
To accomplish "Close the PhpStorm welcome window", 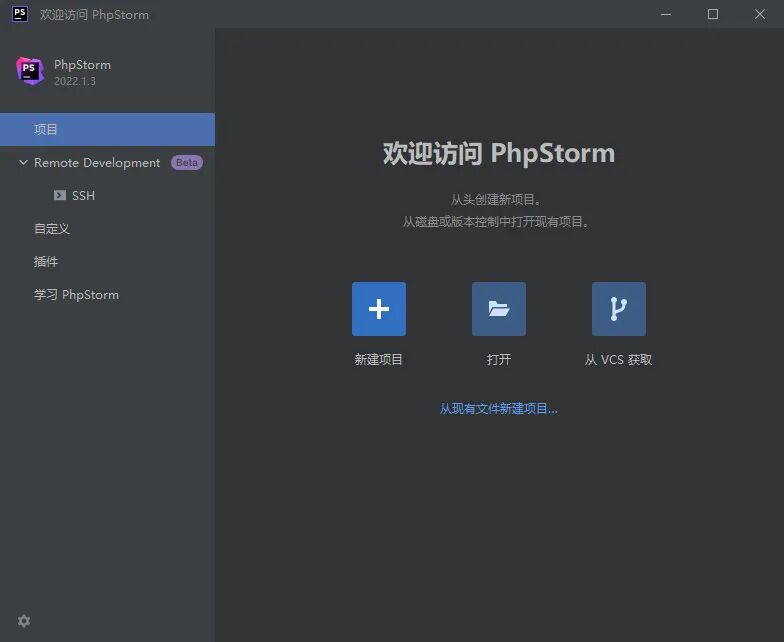I will (x=760, y=14).
